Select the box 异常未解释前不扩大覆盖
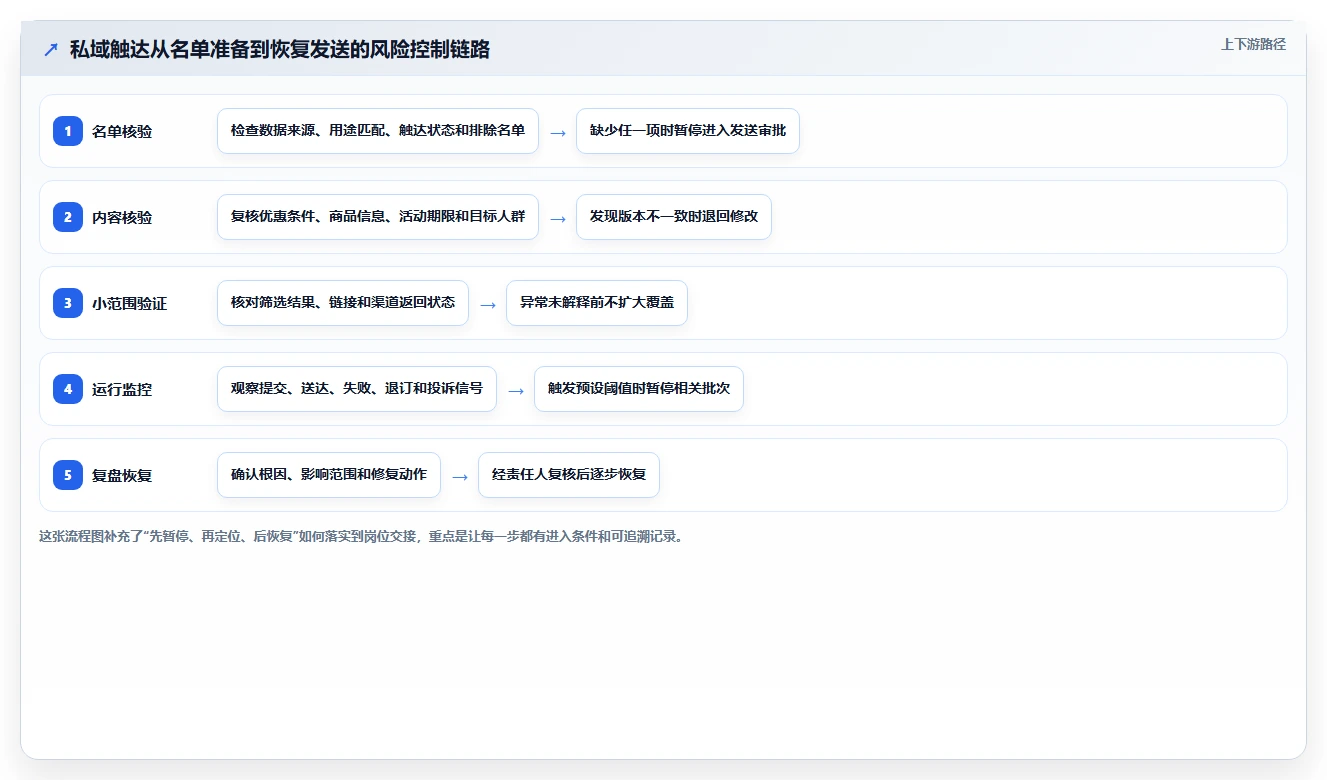This screenshot has width=1327, height=780. coord(597,303)
